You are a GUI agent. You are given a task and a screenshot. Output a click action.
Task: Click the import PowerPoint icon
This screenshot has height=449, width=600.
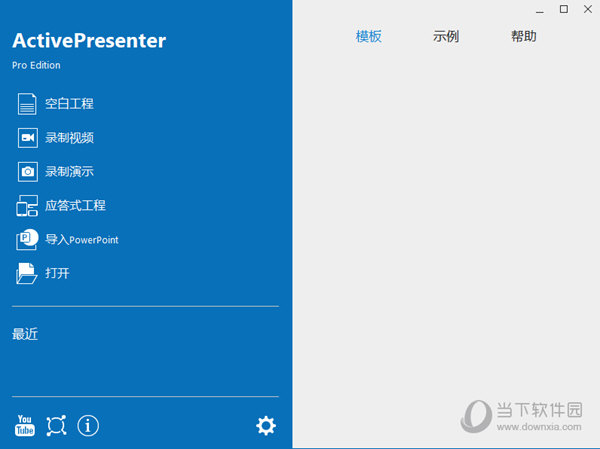(x=27, y=239)
